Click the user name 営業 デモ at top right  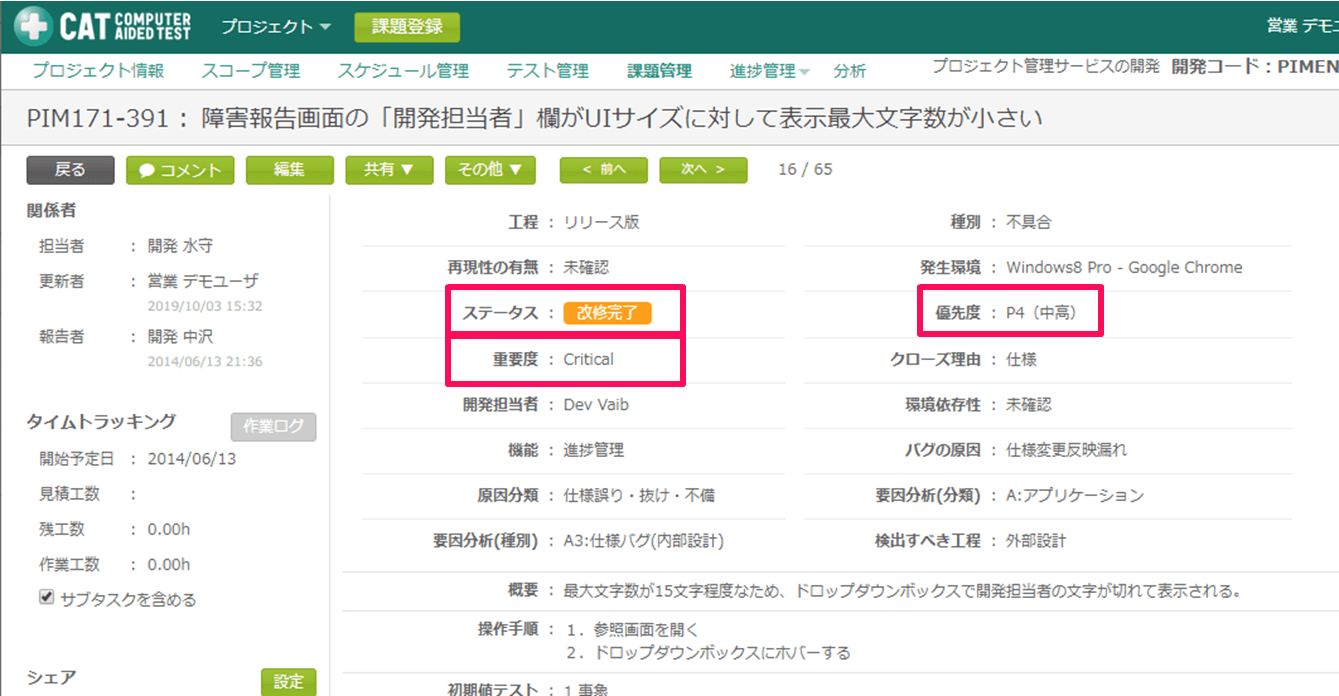[x=1302, y=26]
